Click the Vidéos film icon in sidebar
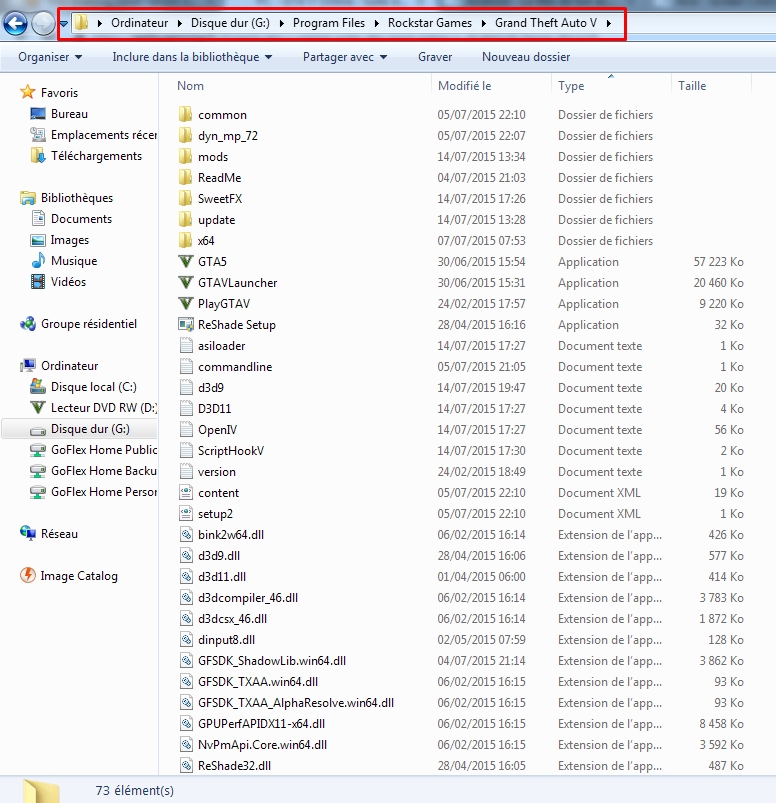 click(38, 281)
